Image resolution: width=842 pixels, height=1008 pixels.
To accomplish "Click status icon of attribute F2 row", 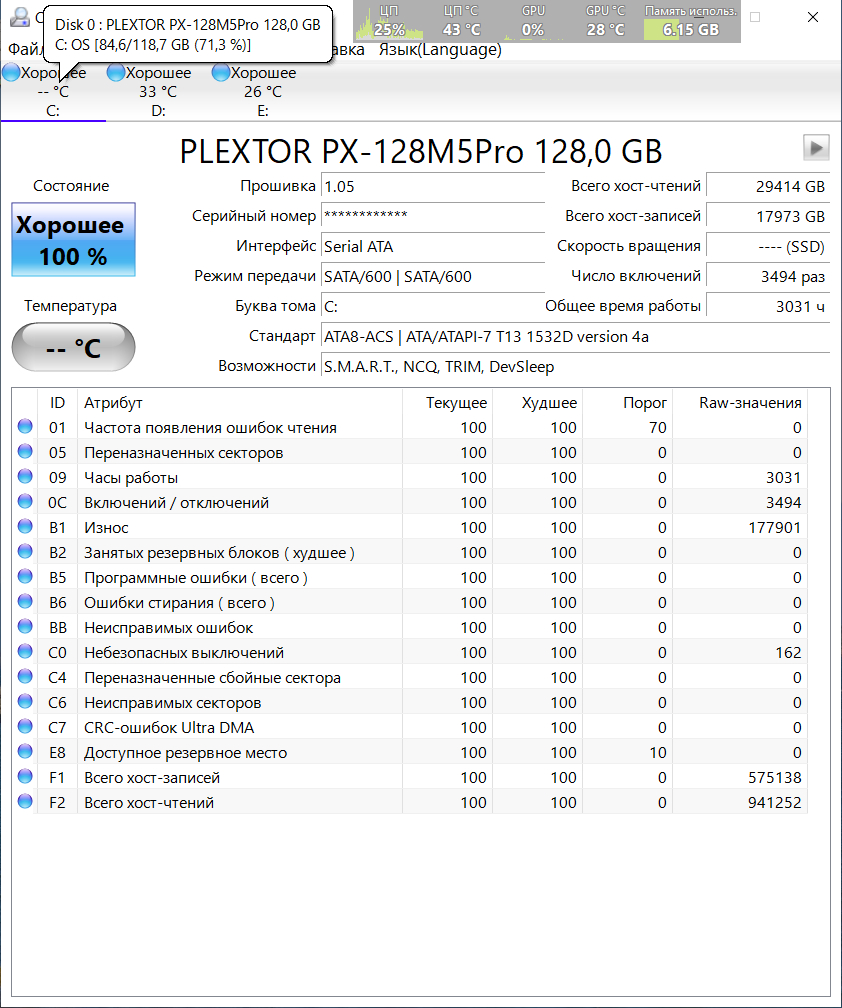I will pyautogui.click(x=25, y=802).
